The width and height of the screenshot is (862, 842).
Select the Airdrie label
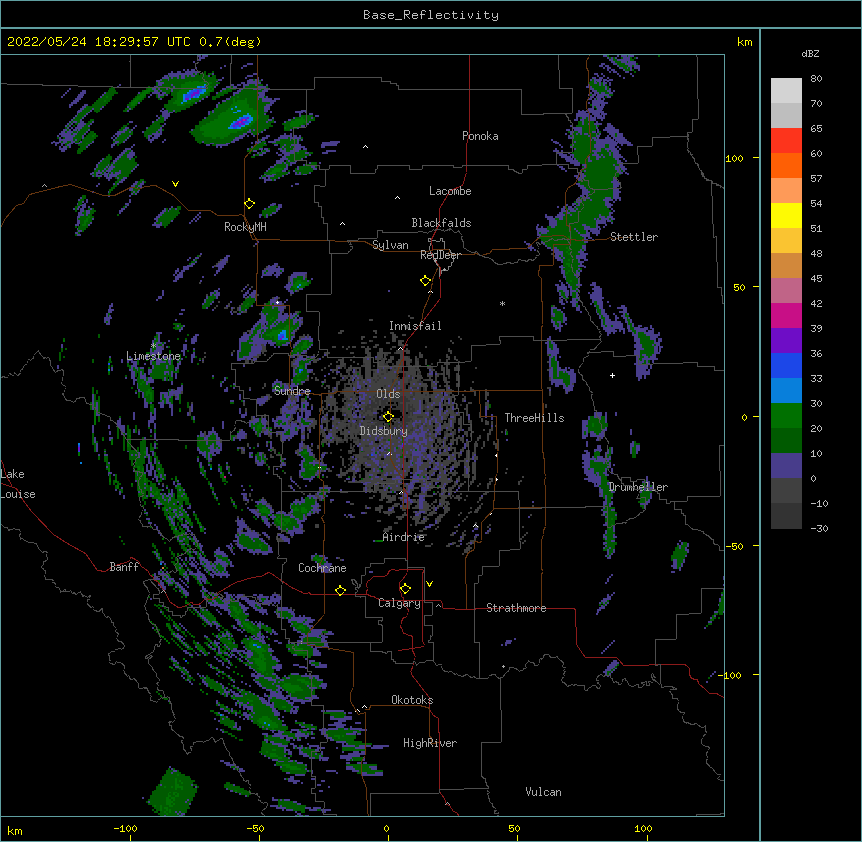click(x=404, y=537)
